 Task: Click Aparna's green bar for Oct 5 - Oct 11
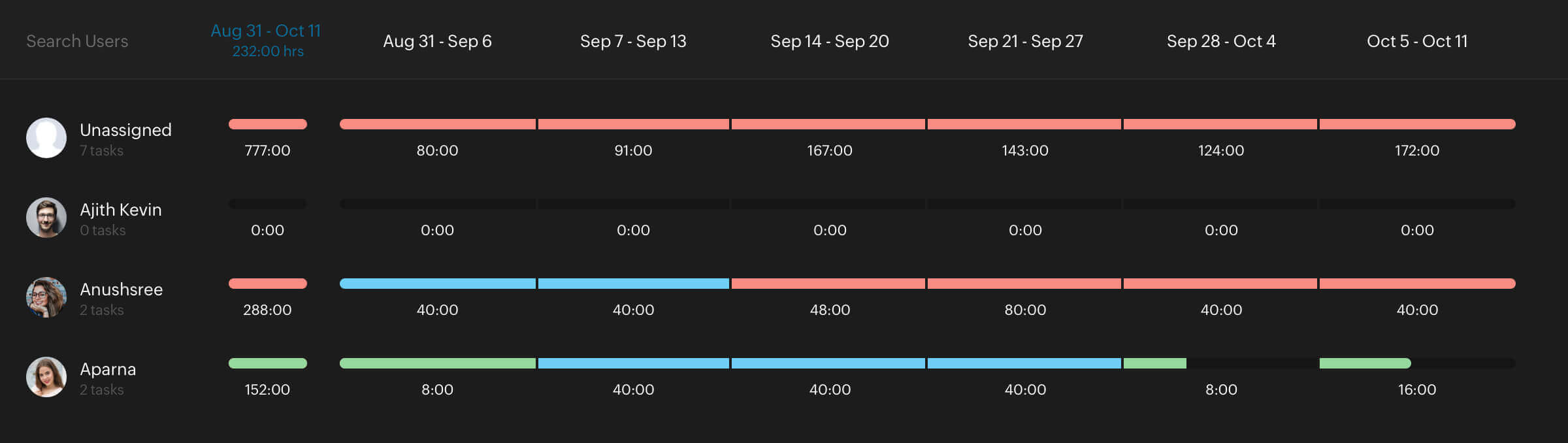tap(1365, 363)
